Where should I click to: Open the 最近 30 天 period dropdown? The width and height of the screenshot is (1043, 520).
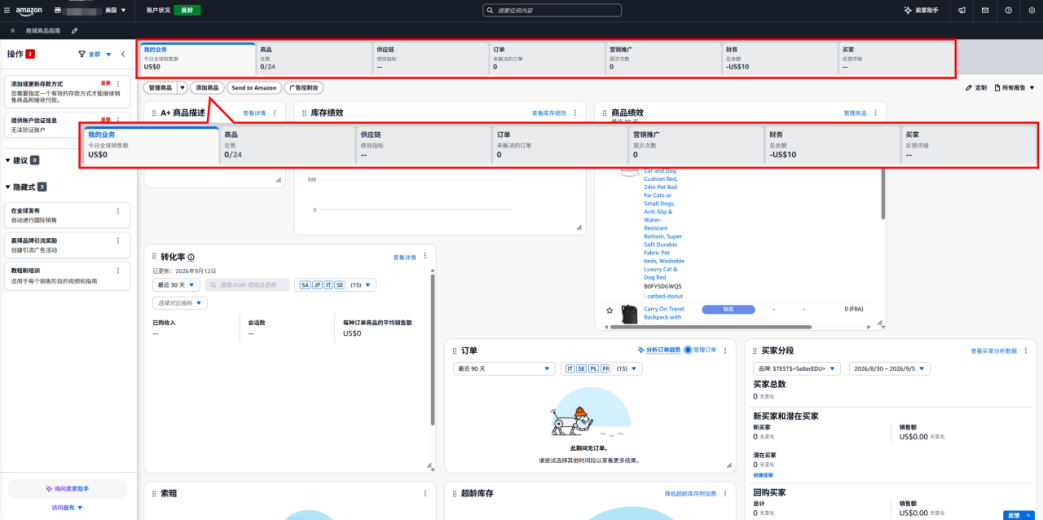tap(176, 285)
